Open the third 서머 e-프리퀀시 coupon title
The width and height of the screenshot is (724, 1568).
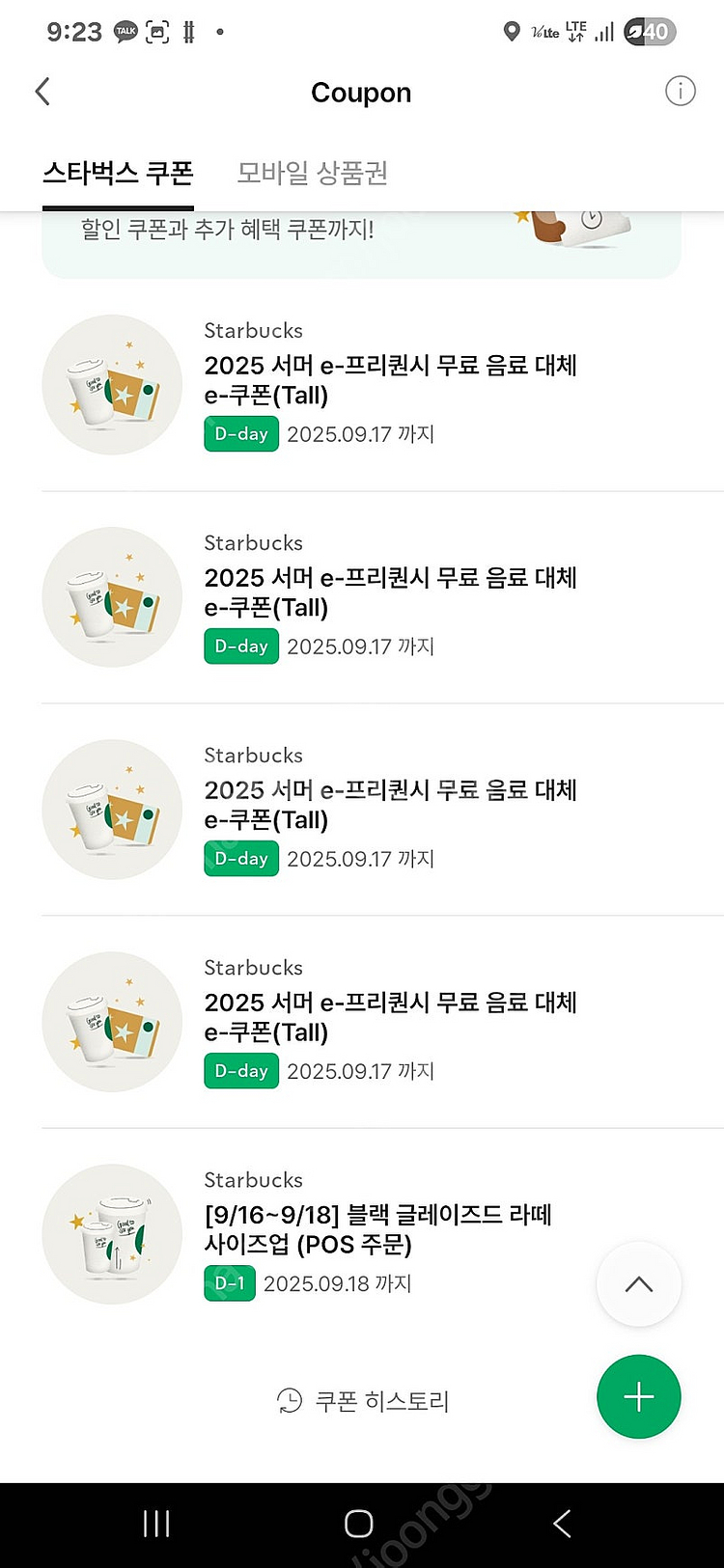point(390,805)
